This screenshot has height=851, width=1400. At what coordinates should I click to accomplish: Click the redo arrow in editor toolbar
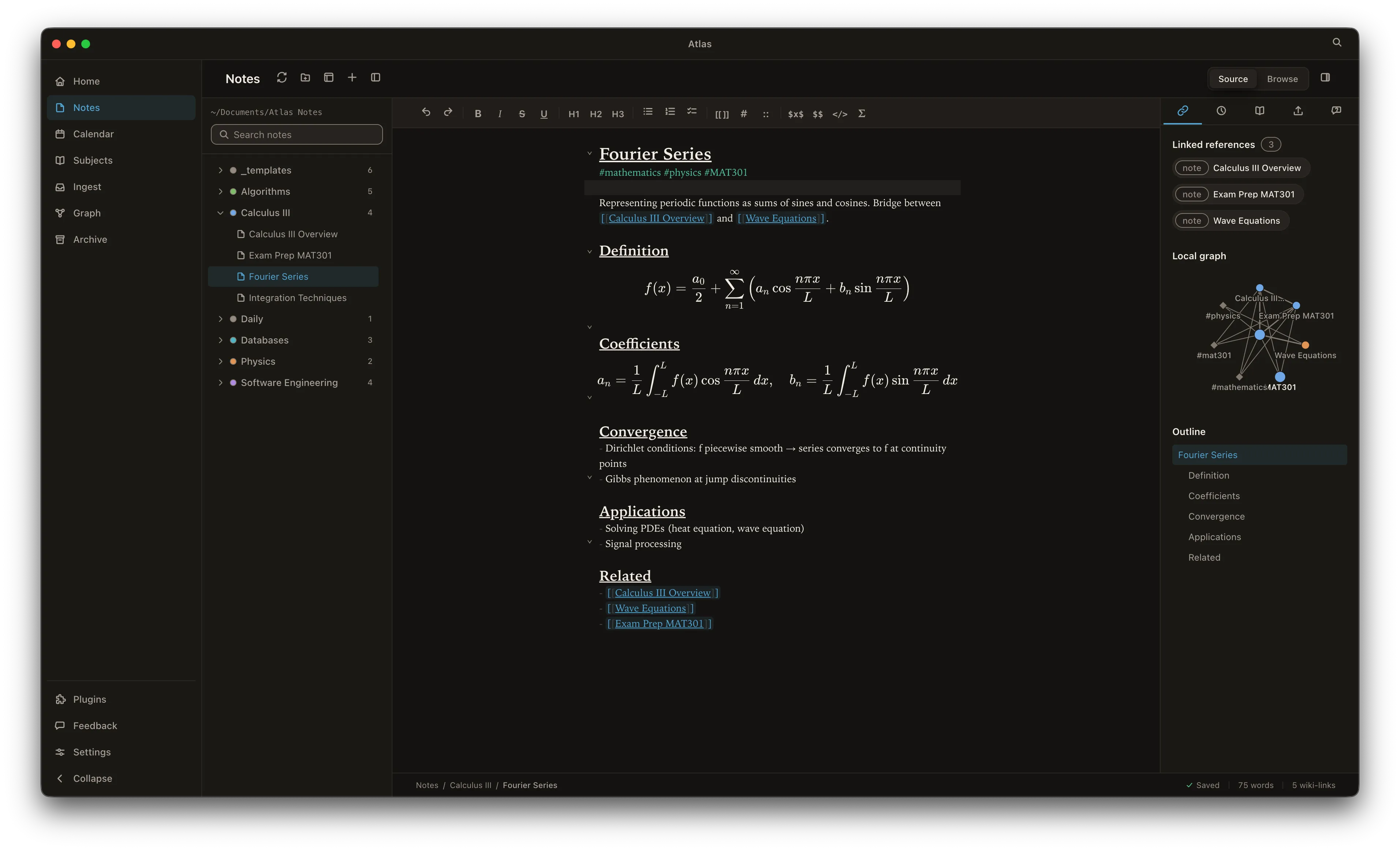tap(448, 112)
